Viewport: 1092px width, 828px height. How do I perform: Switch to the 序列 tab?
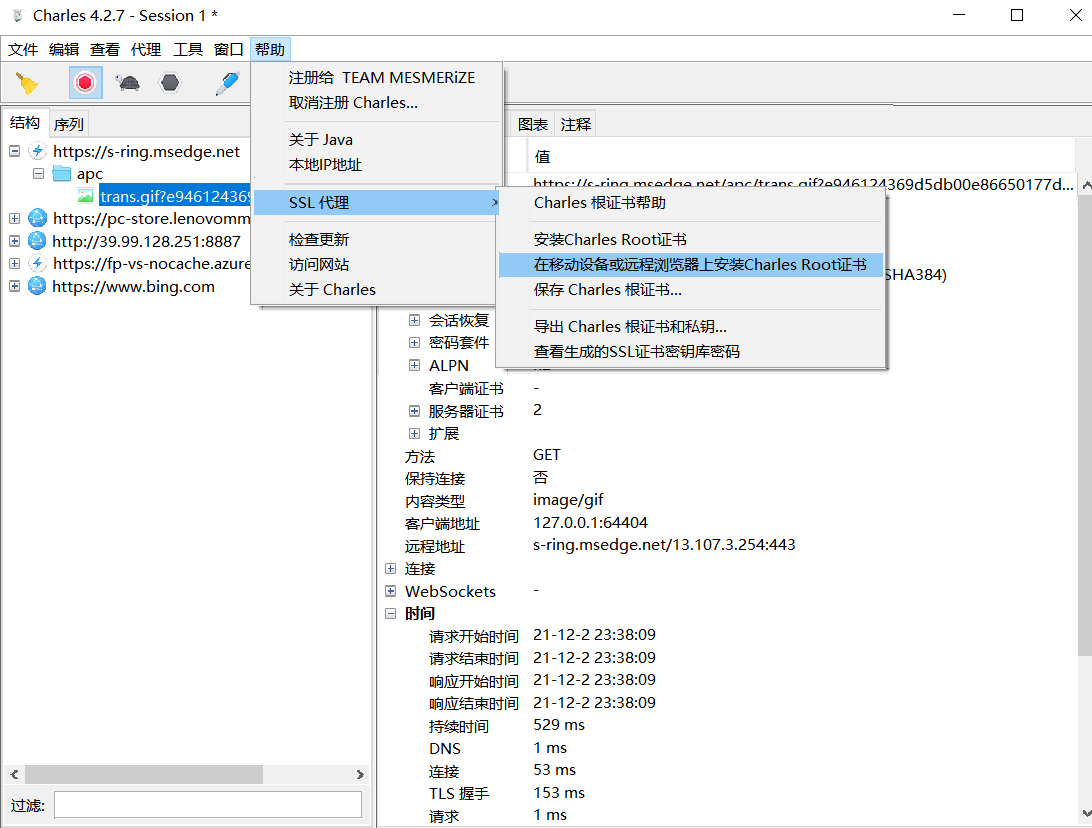point(68,125)
